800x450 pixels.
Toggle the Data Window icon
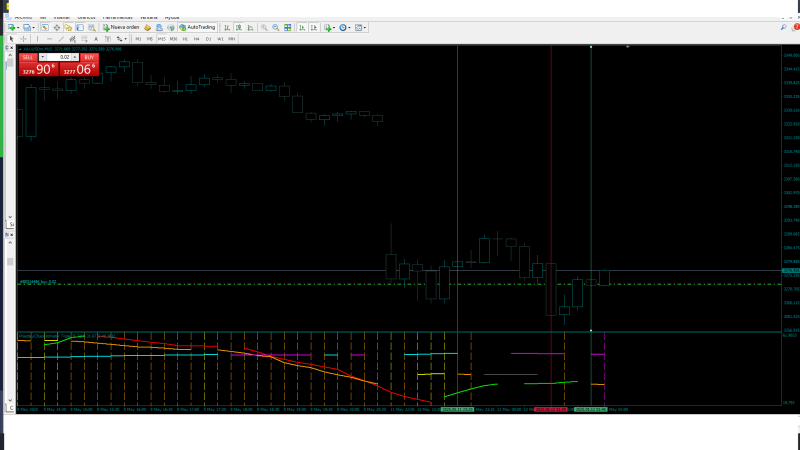57,28
